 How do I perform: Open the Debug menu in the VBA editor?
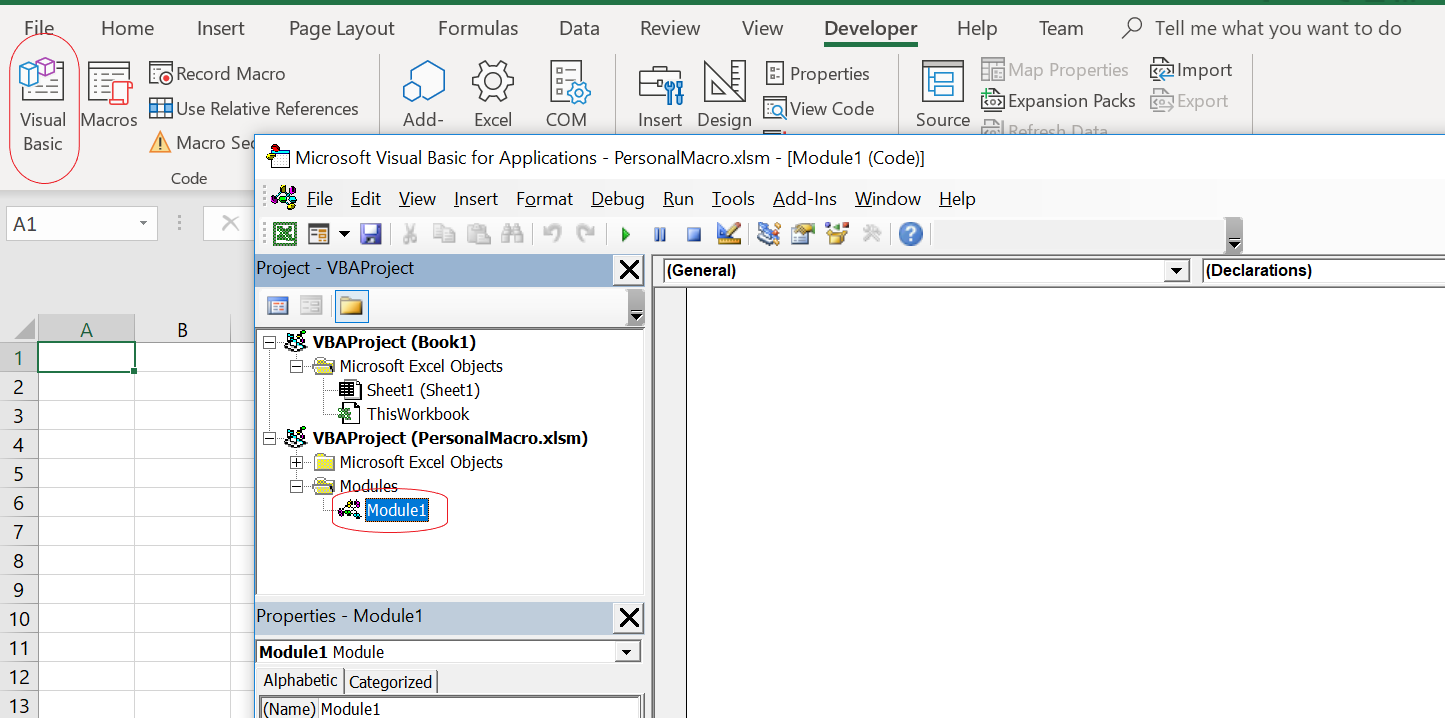pyautogui.click(x=617, y=198)
